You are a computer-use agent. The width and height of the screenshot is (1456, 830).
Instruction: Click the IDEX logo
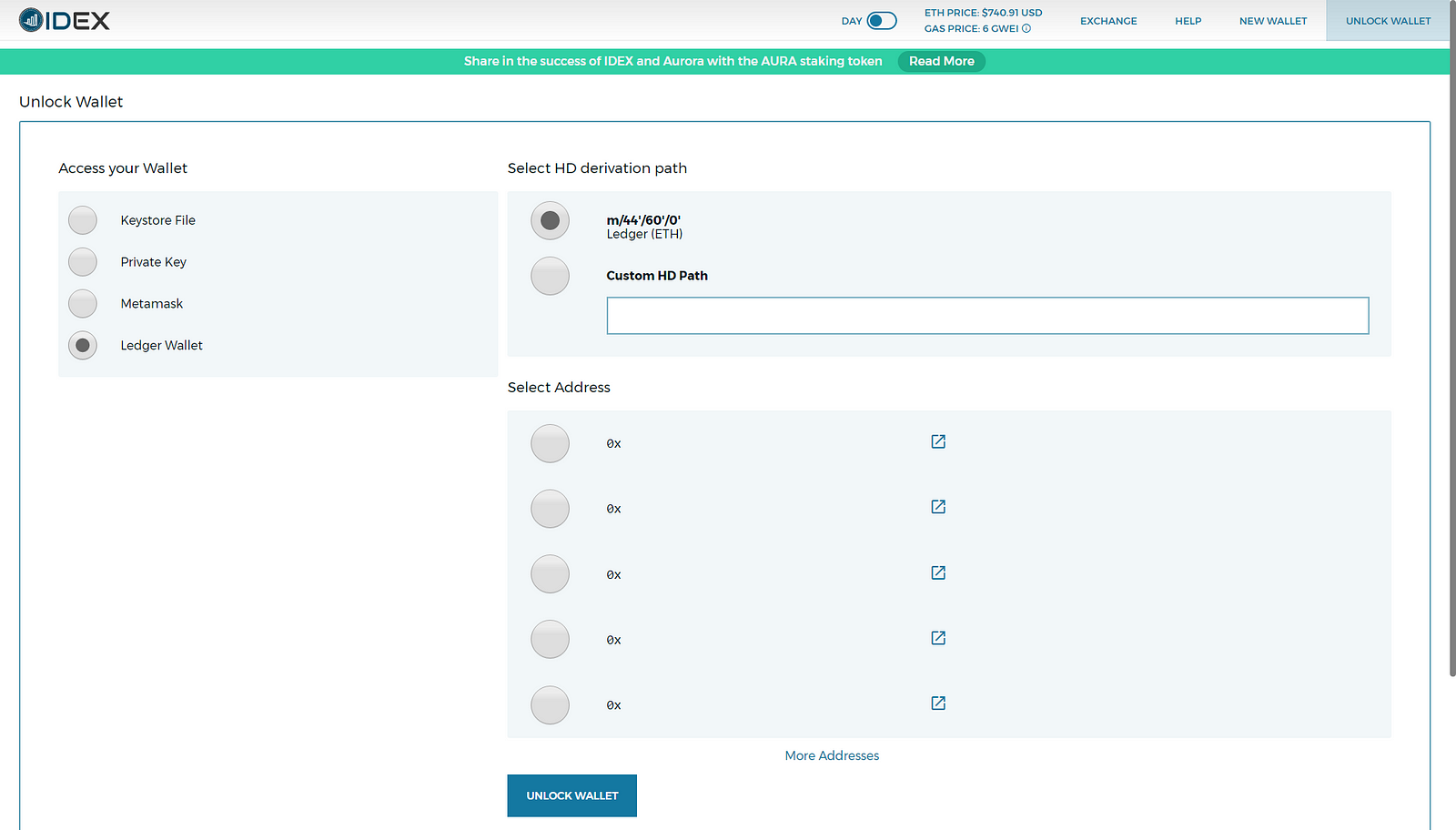65,20
